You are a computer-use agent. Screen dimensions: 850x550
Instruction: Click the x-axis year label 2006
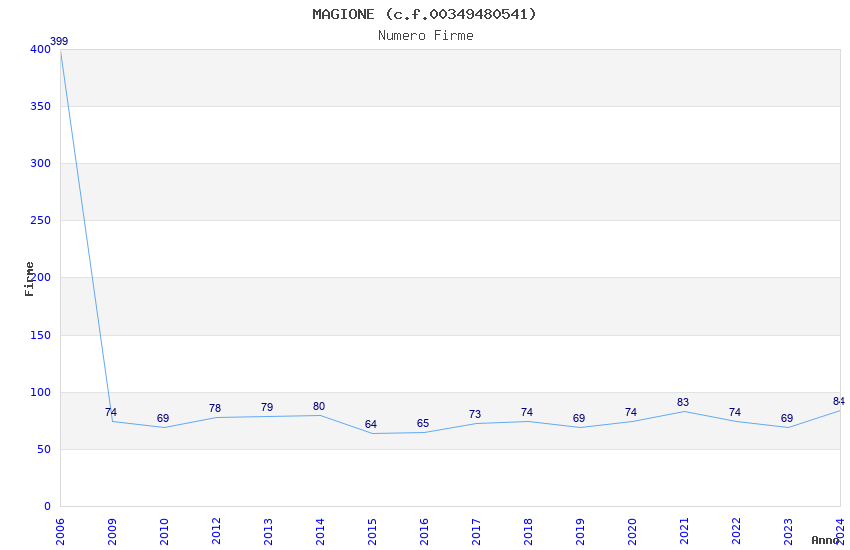(x=60, y=531)
